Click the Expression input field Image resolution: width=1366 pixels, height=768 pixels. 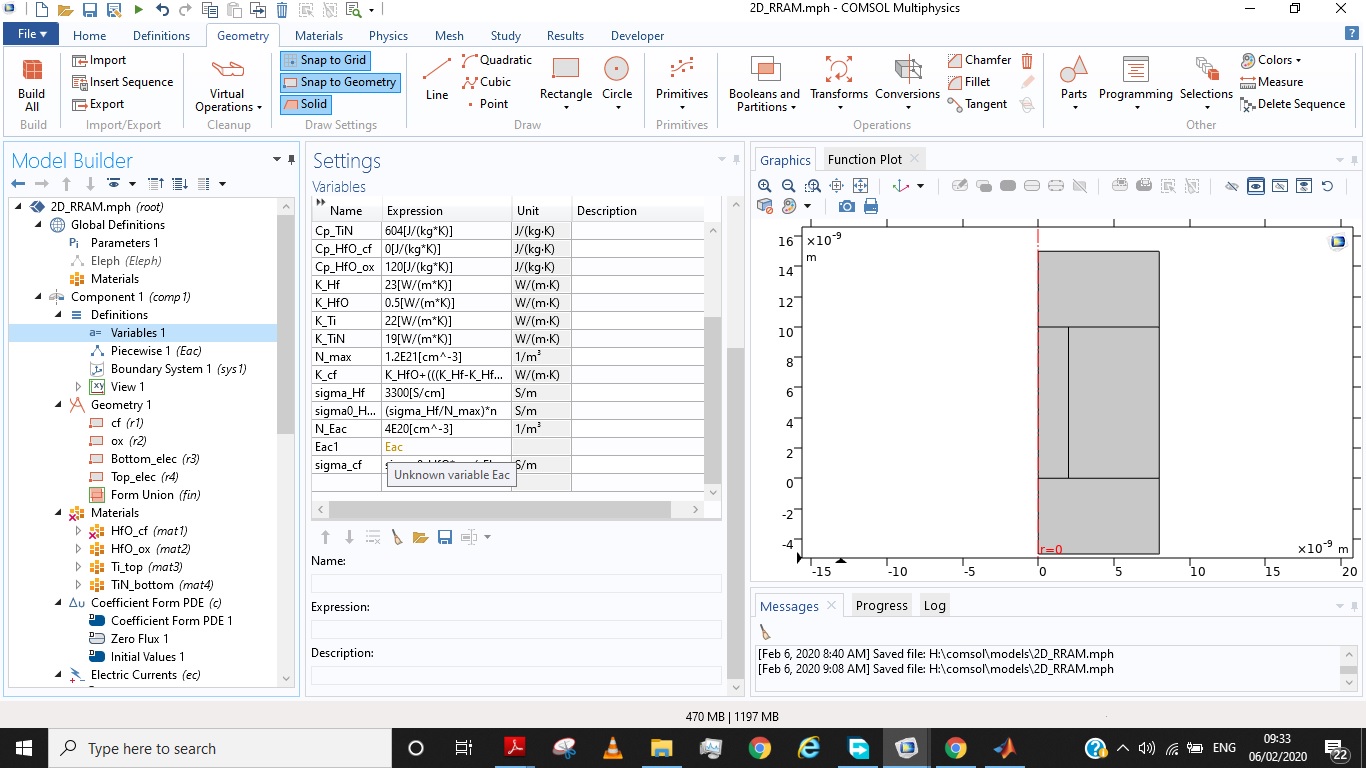tap(515, 629)
